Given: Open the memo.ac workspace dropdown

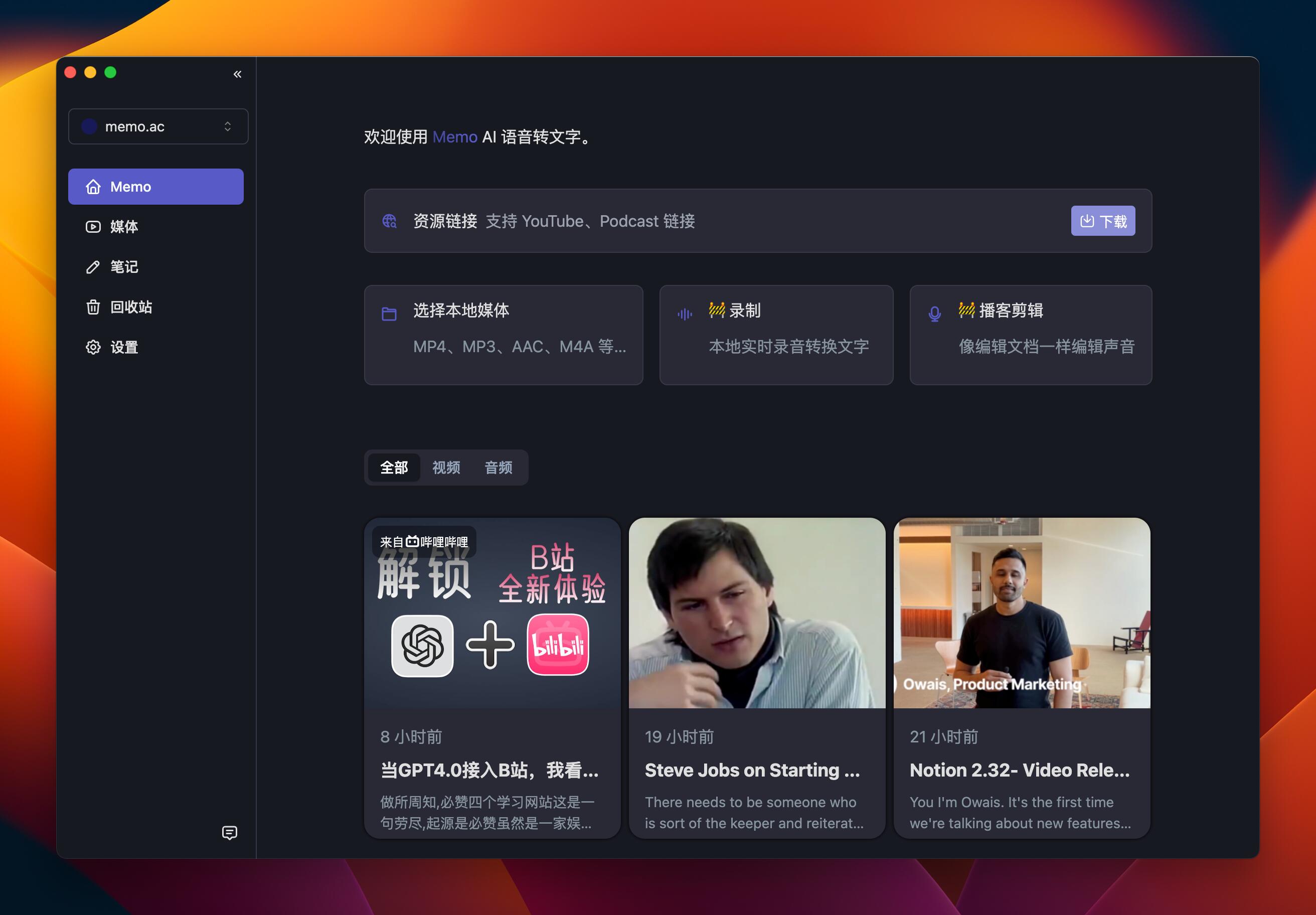Looking at the screenshot, I should [157, 126].
